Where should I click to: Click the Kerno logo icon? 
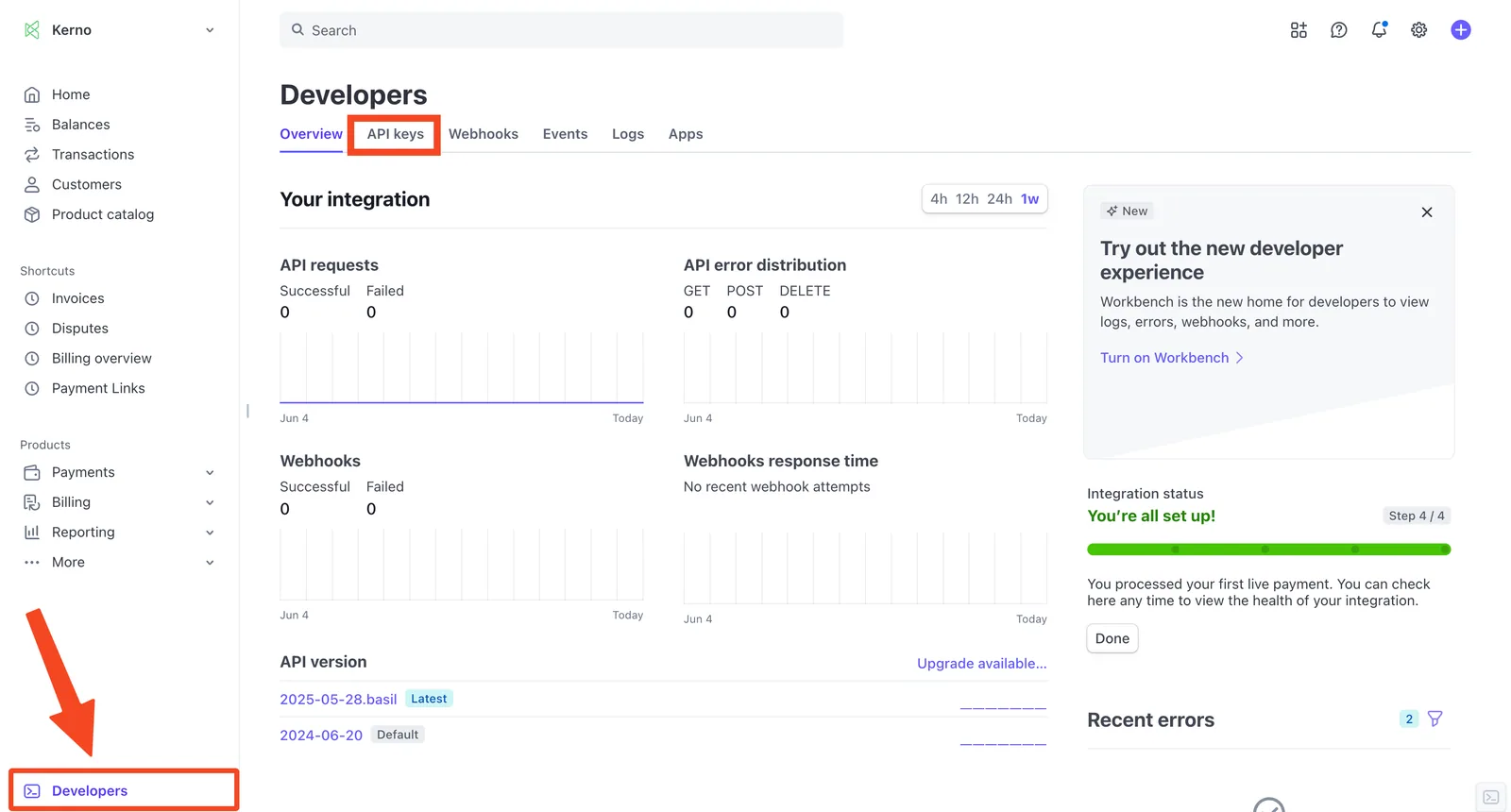pyautogui.click(x=32, y=30)
